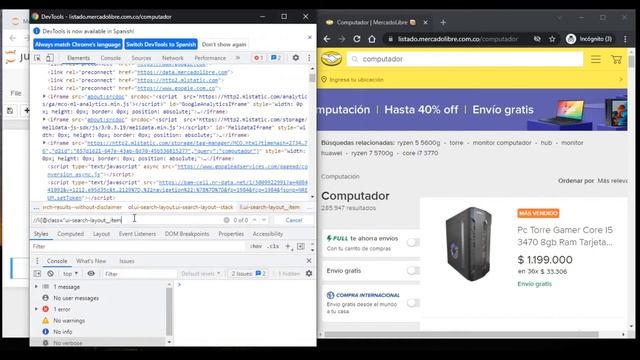Viewport: 640px width, 360px height.
Task: Open the Accessibility tab
Action: tap(268, 234)
